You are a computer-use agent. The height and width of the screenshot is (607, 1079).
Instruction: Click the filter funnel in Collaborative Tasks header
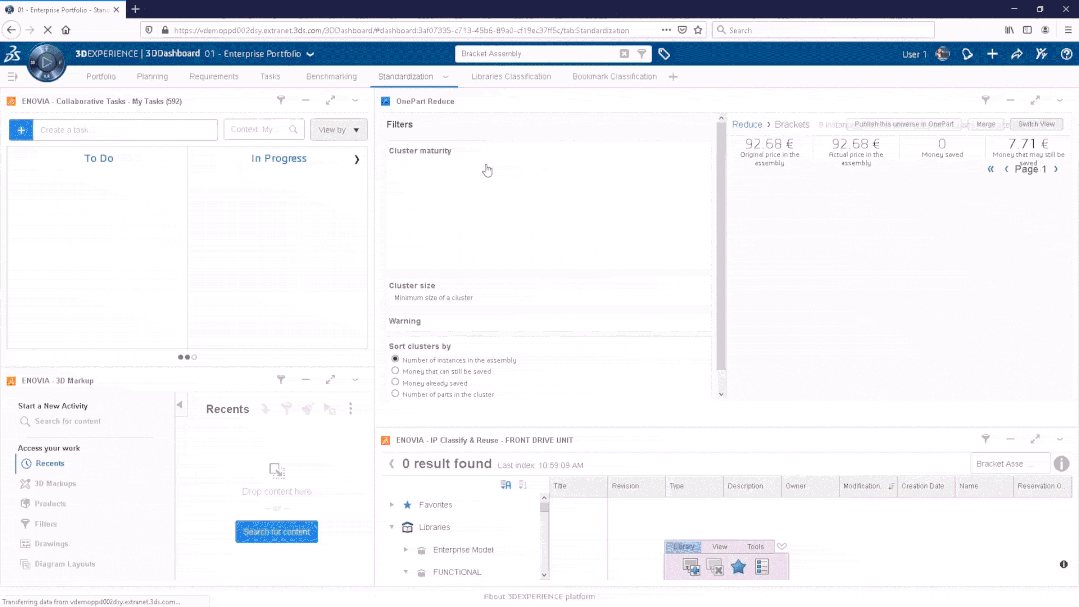pyautogui.click(x=281, y=100)
